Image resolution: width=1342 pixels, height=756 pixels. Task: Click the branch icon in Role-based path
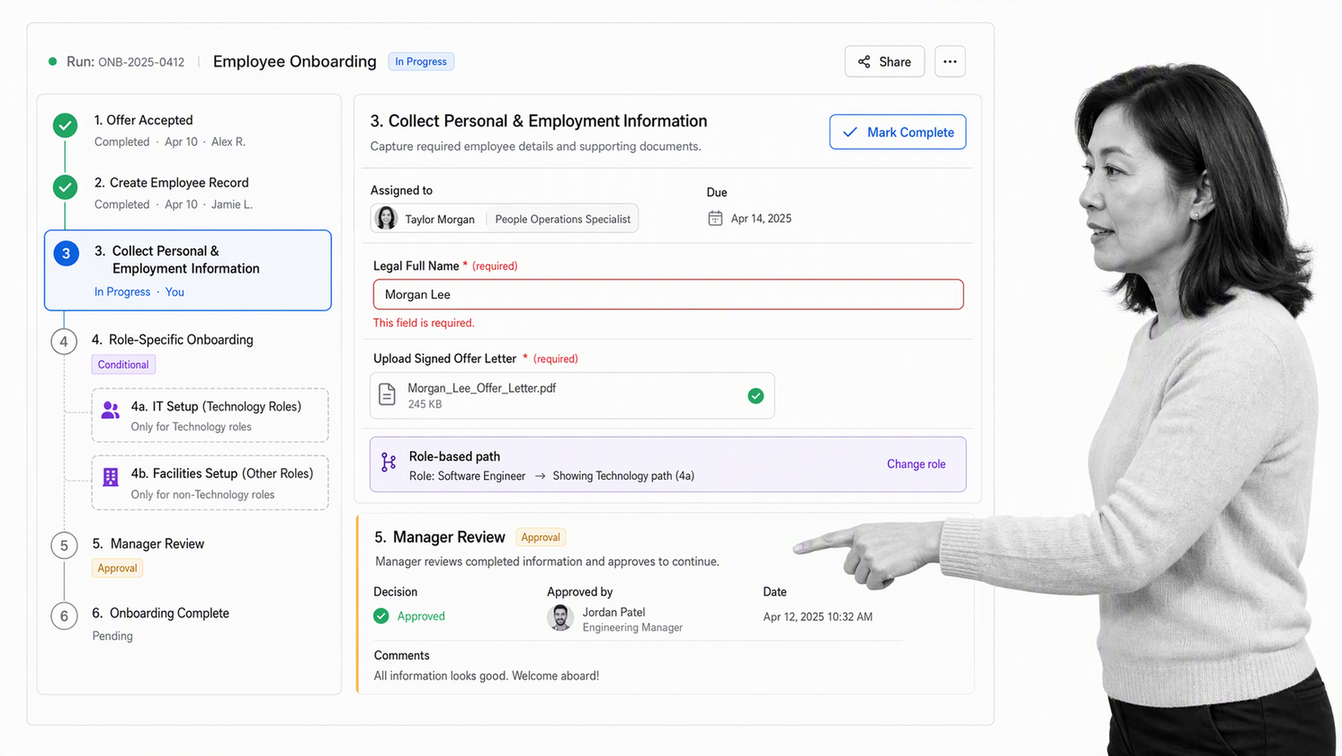(388, 463)
